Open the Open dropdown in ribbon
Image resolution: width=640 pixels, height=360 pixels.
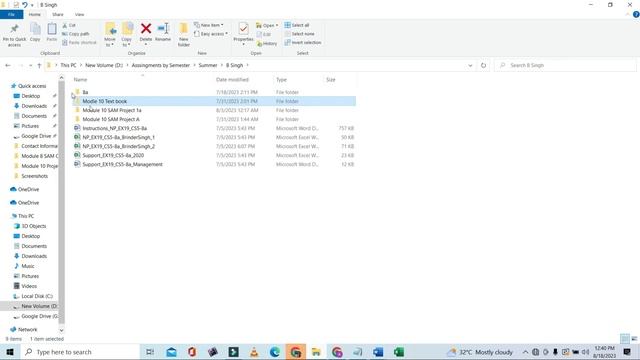pos(267,25)
